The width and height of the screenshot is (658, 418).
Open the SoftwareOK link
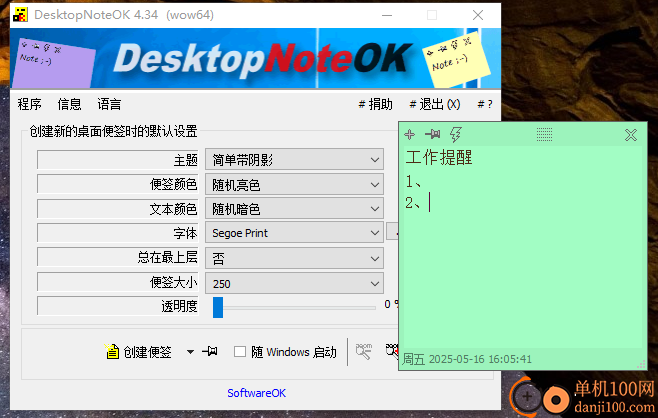click(256, 393)
